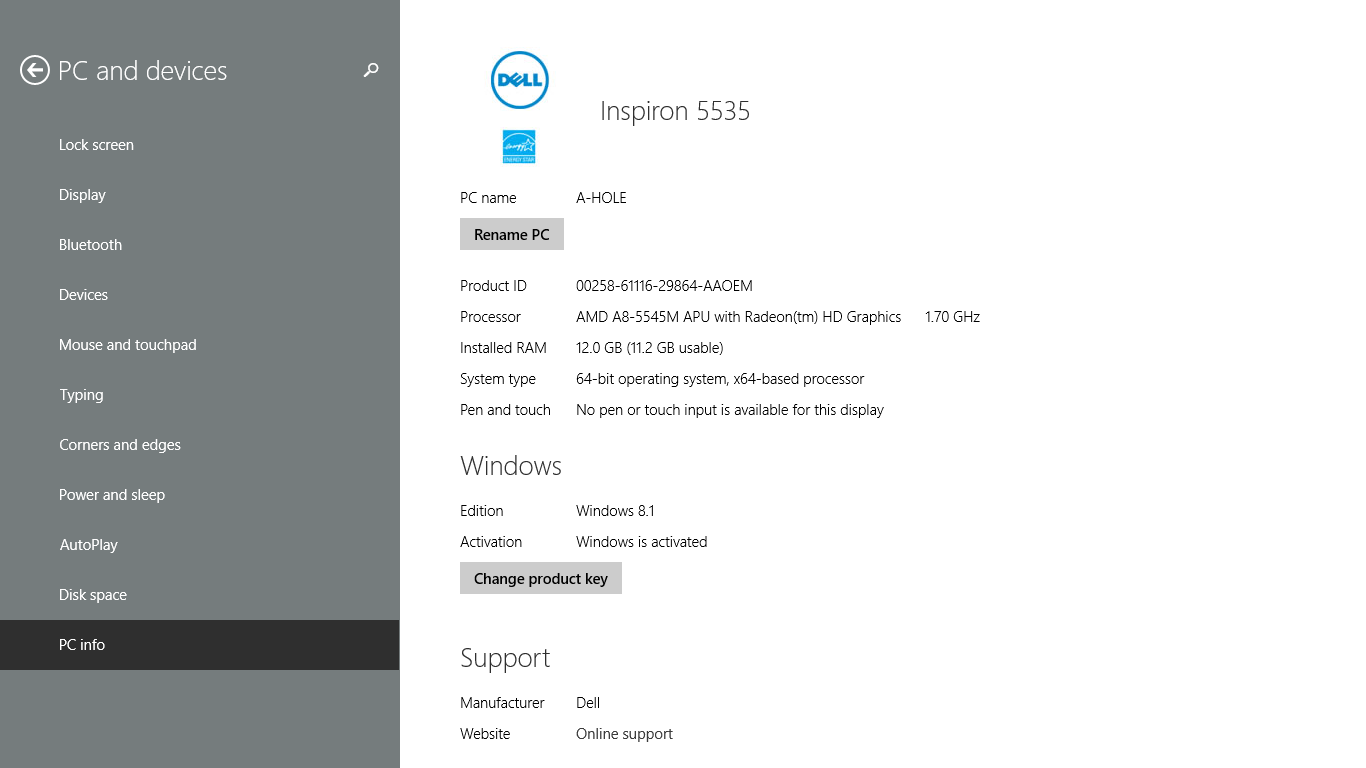This screenshot has height=768, width=1366.
Task: Choose Mouse and touchpad
Action: 200,345
